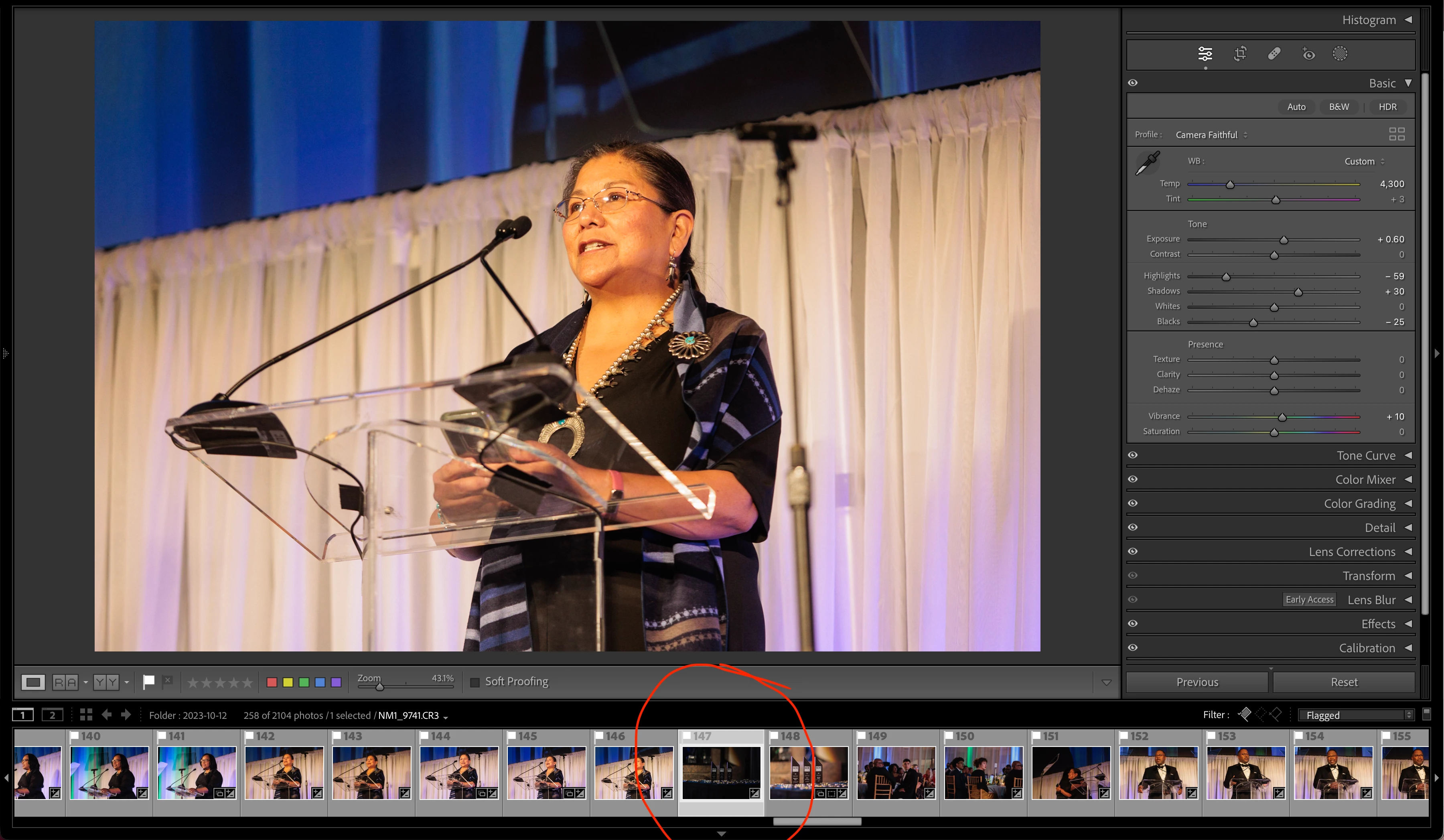Toggle Color Mixer panel visibility eye
Viewport: 1444px width, 840px height.
[x=1133, y=479]
